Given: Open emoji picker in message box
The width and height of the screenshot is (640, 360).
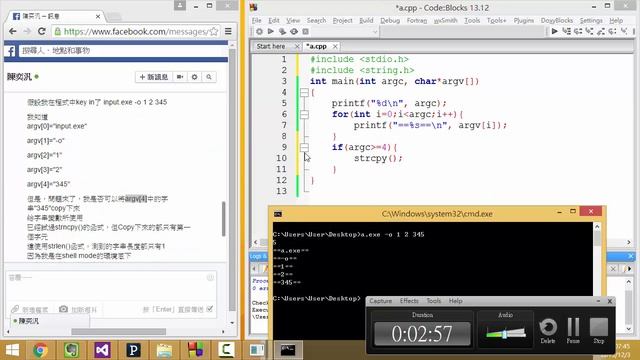Looking at the screenshot, I should click(210, 278).
